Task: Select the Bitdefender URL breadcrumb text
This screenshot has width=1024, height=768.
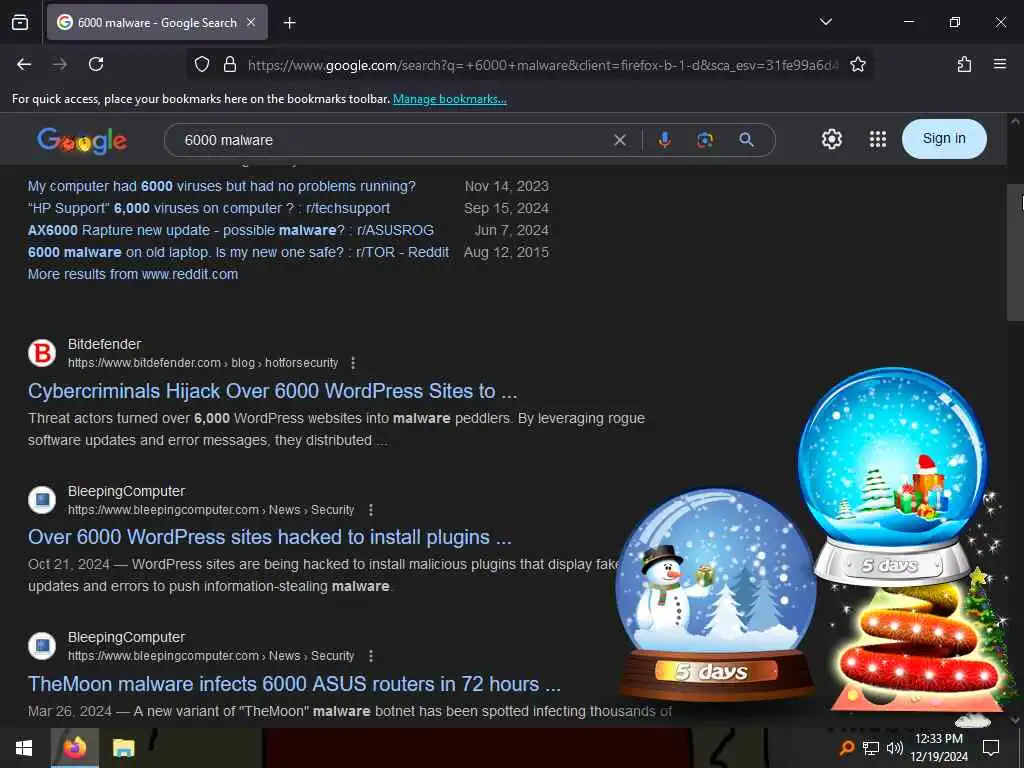Action: pos(203,362)
